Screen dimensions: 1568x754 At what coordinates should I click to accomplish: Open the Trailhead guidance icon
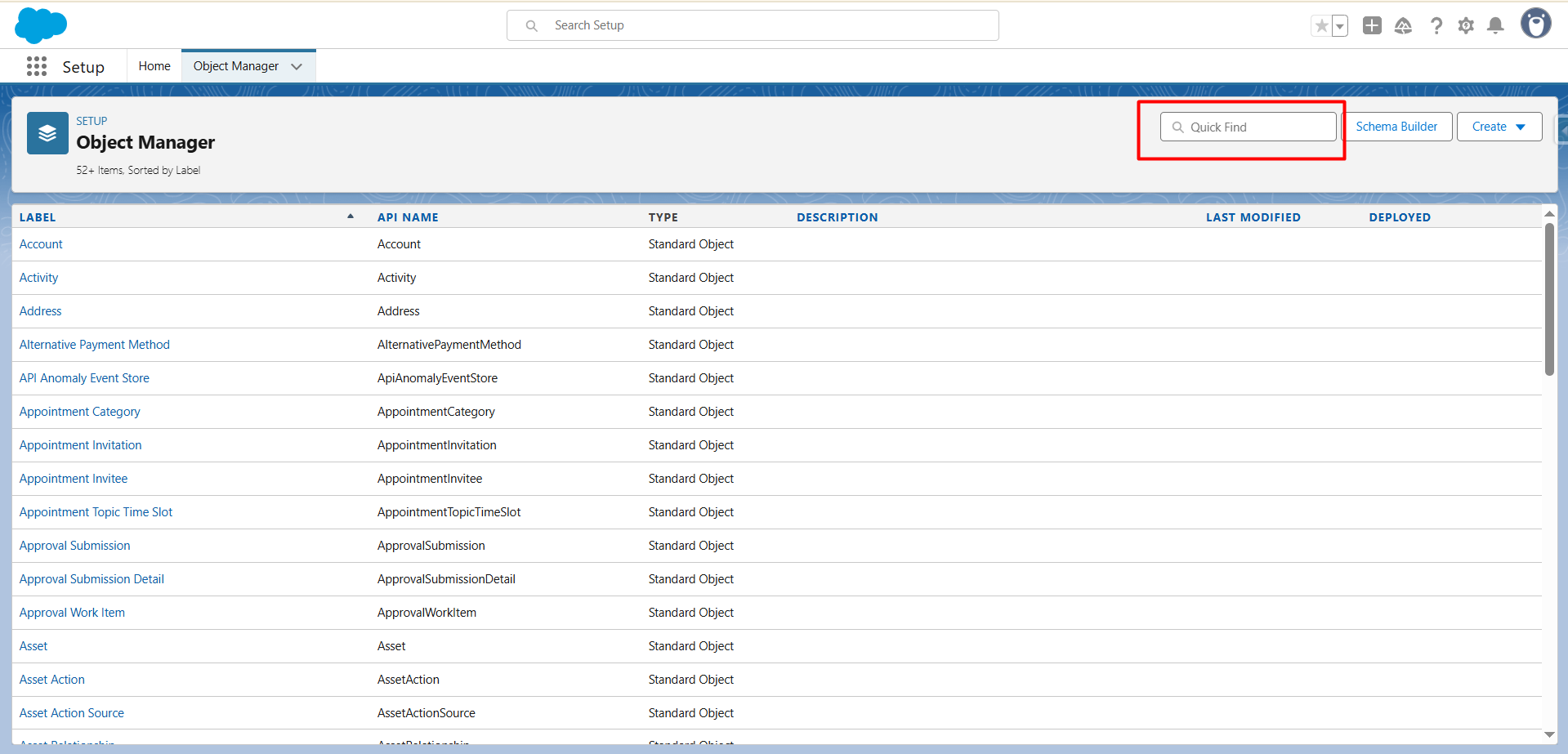click(1403, 26)
